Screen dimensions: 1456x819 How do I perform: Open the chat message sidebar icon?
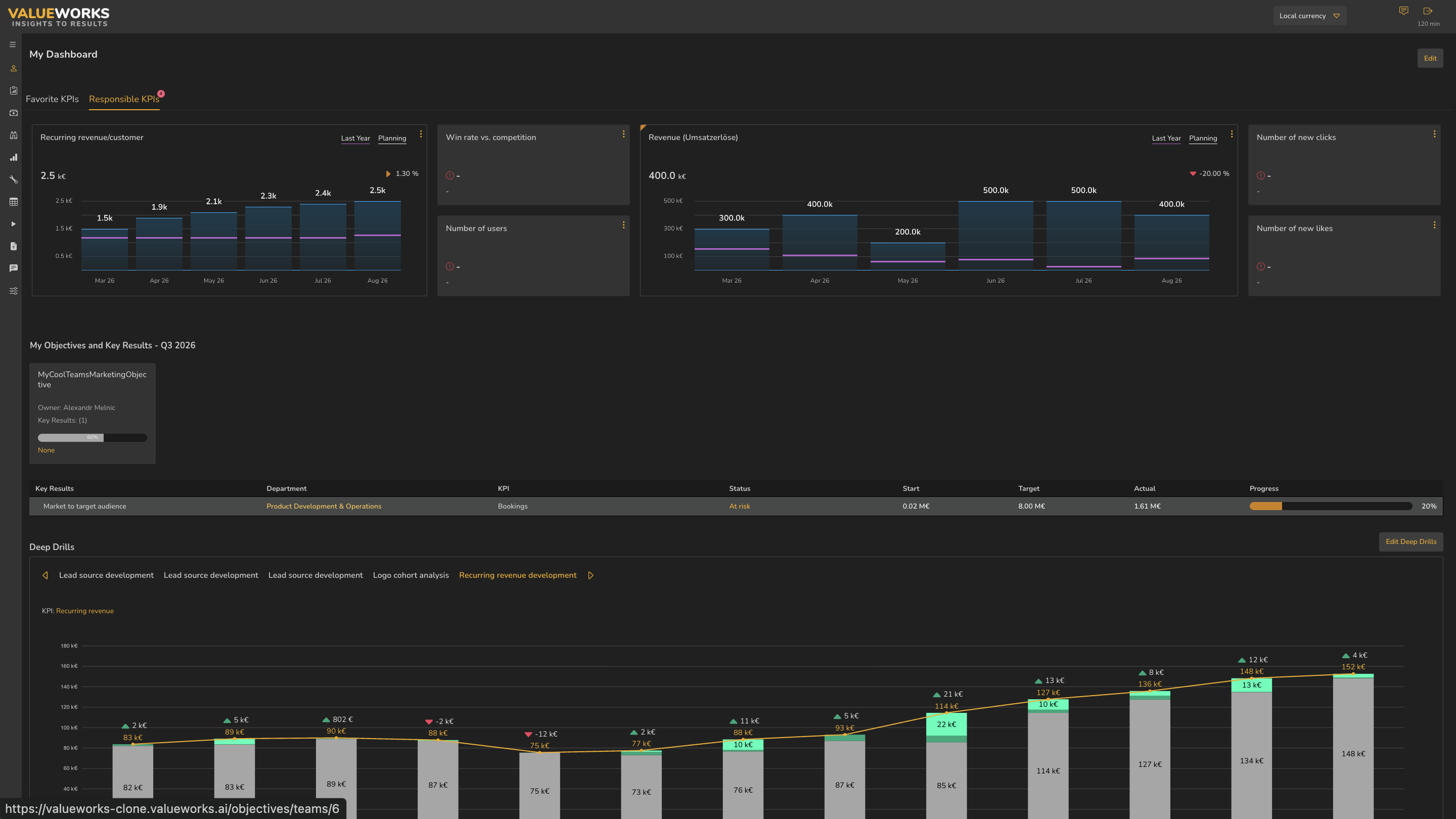[x=14, y=268]
